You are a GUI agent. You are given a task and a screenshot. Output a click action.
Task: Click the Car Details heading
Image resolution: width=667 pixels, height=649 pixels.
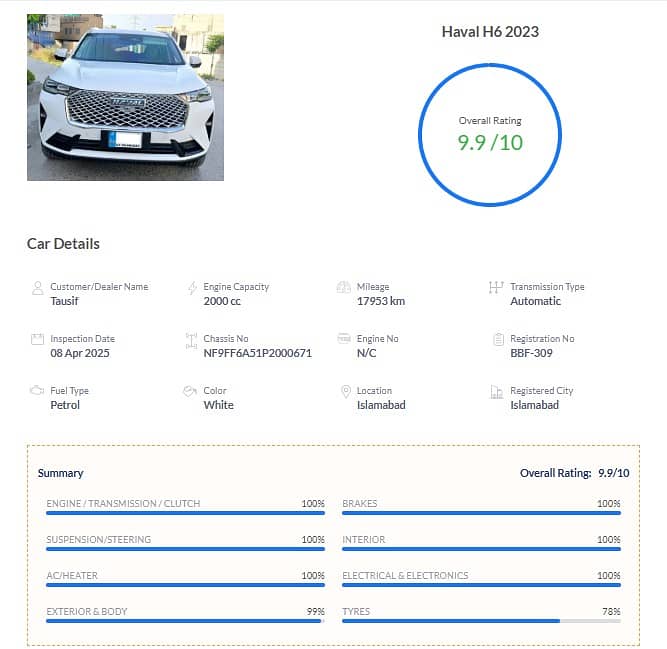63,244
